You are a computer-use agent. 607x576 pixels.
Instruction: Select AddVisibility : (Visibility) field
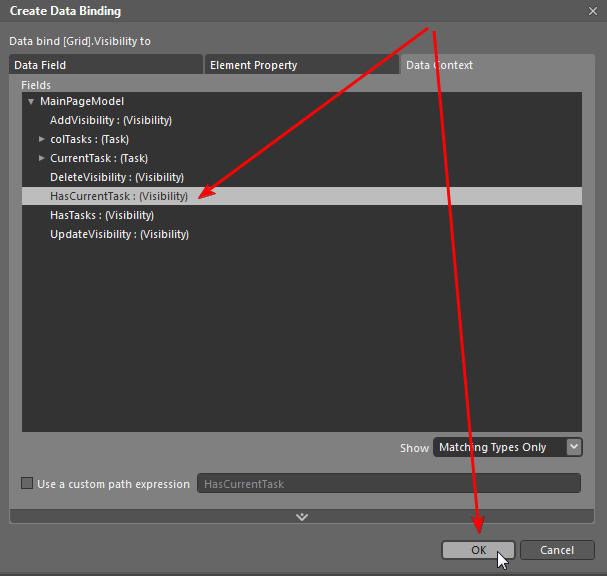111,120
